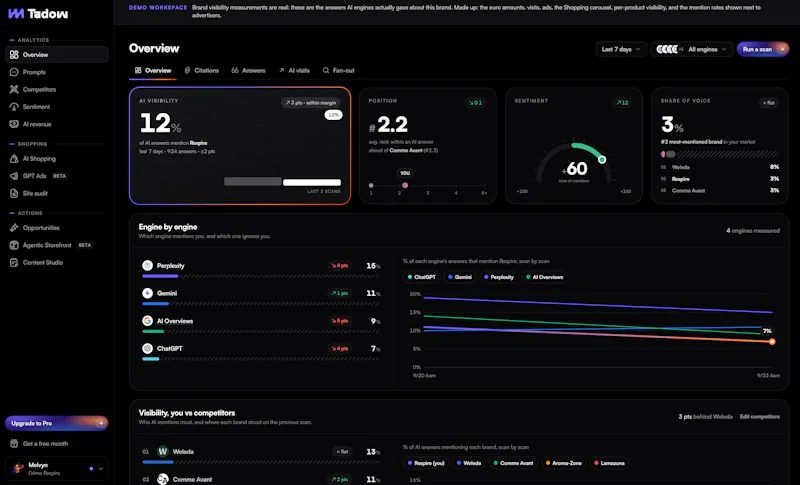Viewport: 800px width, 485px height.
Task: Click the Opportunities sparkle icon
Action: click(14, 228)
